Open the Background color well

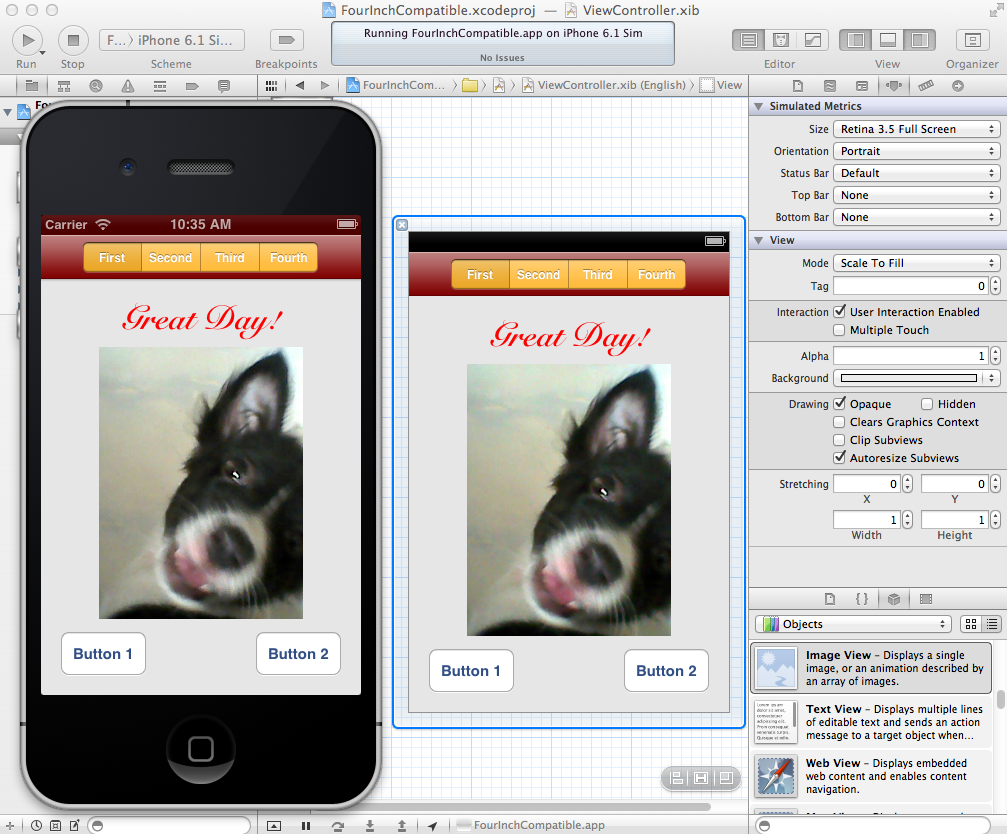[x=909, y=378]
